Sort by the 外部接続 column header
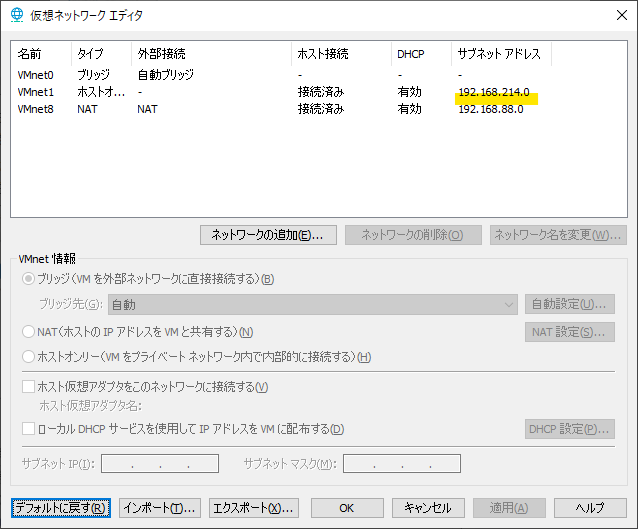The height and width of the screenshot is (529, 638). (211, 54)
